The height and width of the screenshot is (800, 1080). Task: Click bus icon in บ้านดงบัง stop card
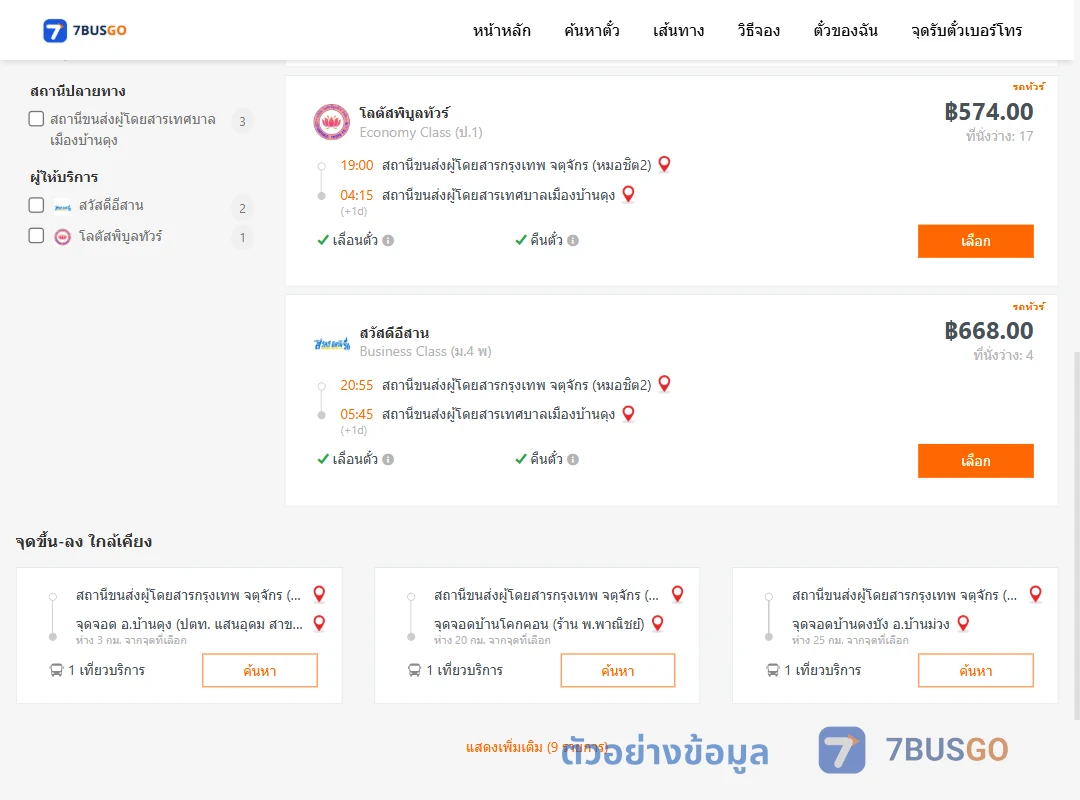[x=772, y=670]
